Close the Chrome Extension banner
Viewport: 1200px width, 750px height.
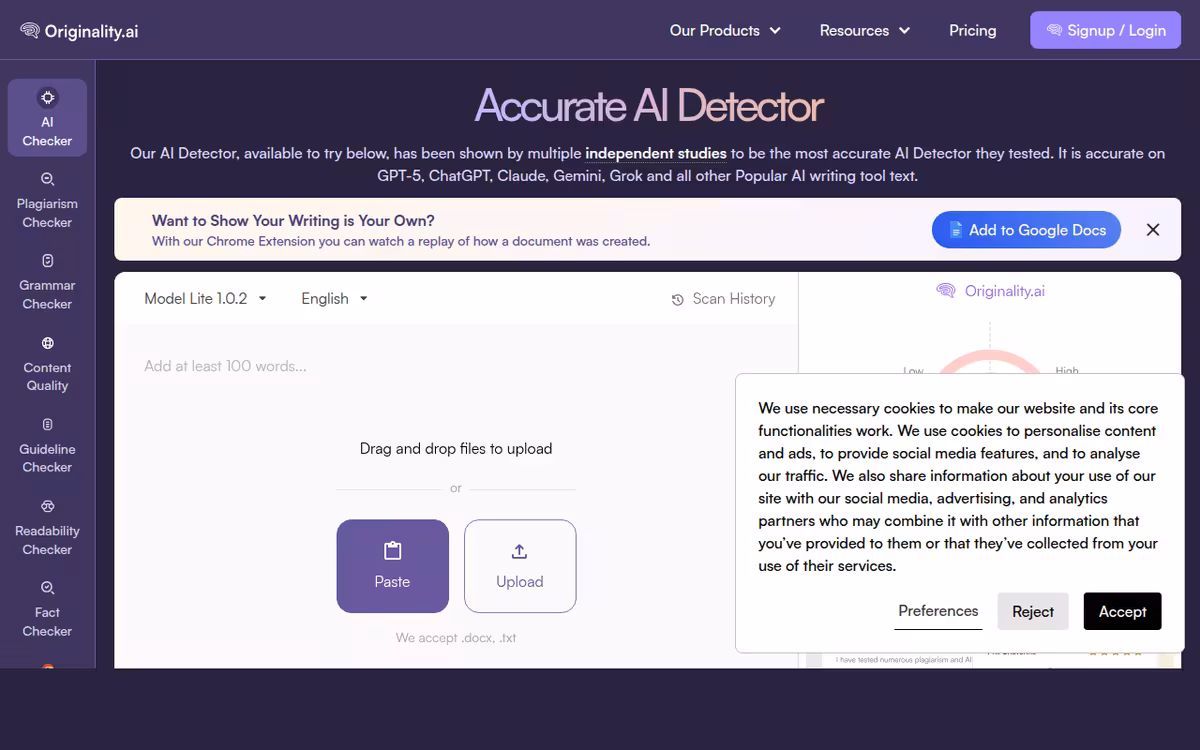[x=1152, y=230]
